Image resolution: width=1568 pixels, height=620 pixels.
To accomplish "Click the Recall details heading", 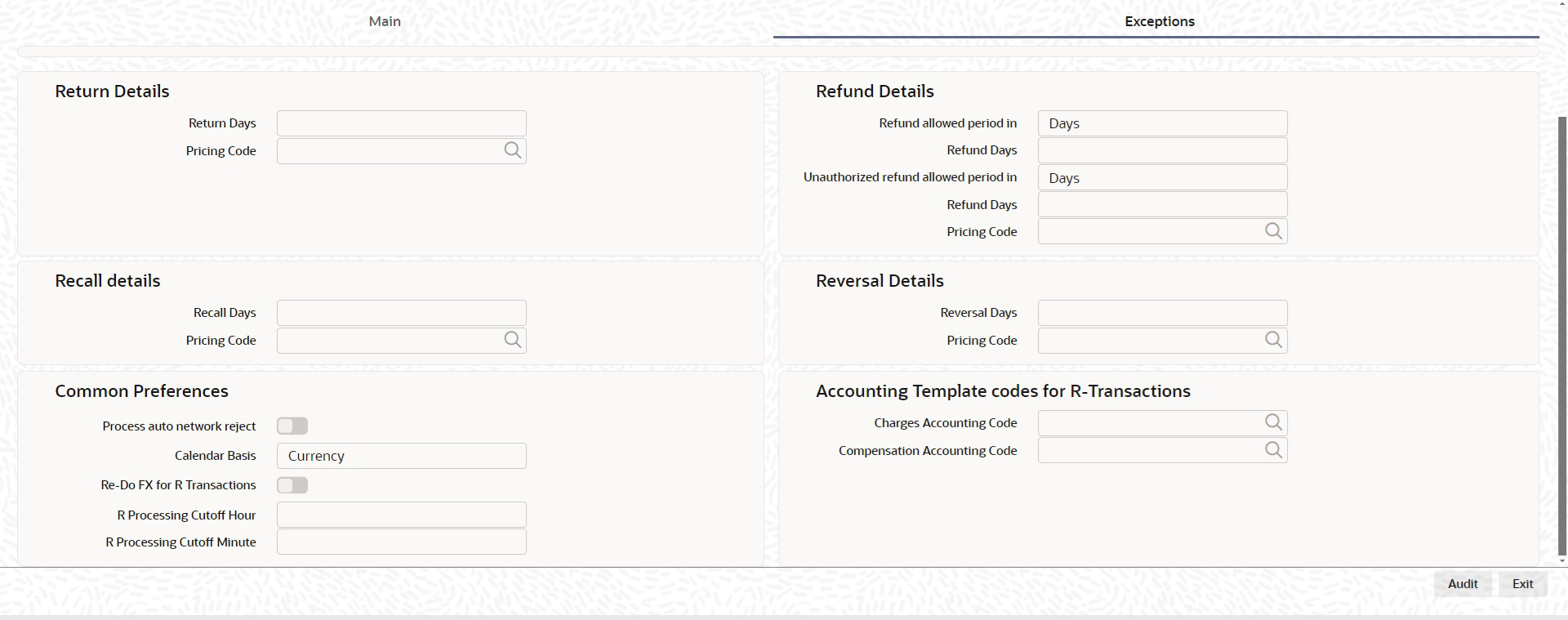I will 108,281.
